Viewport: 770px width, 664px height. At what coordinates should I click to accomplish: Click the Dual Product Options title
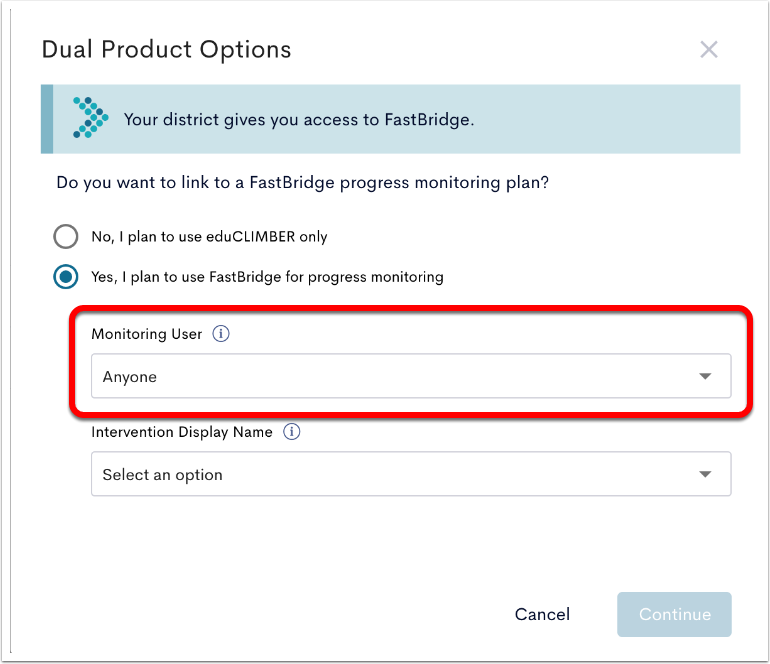[x=166, y=50]
